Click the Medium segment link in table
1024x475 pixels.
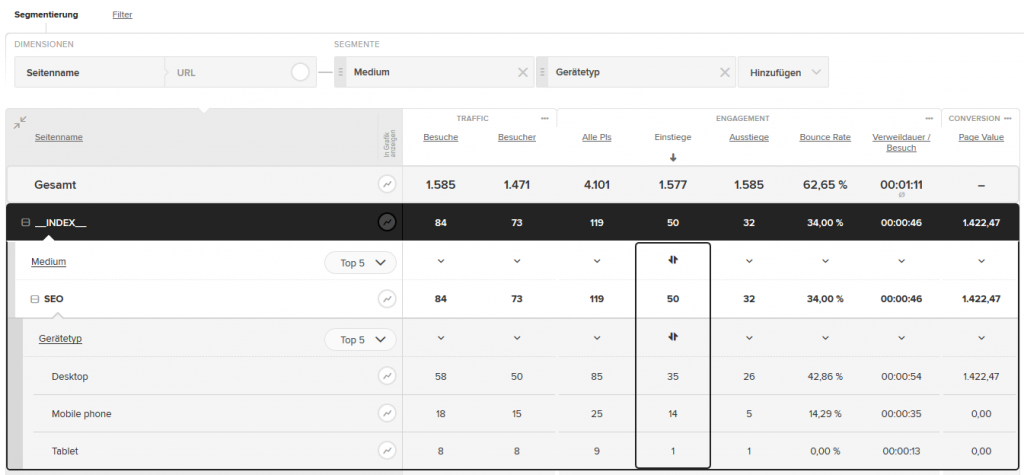point(49,261)
